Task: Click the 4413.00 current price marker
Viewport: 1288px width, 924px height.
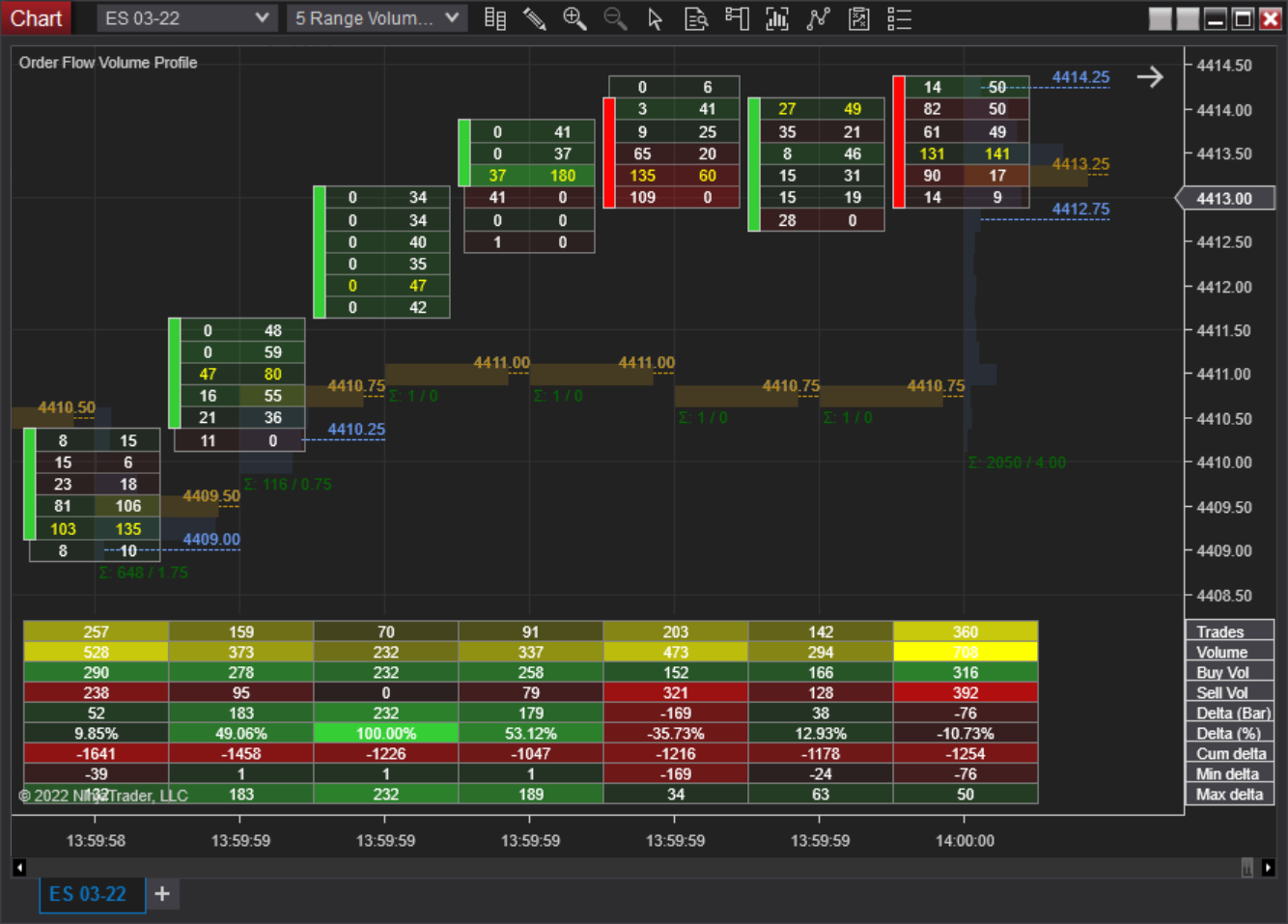Action: coord(1224,198)
